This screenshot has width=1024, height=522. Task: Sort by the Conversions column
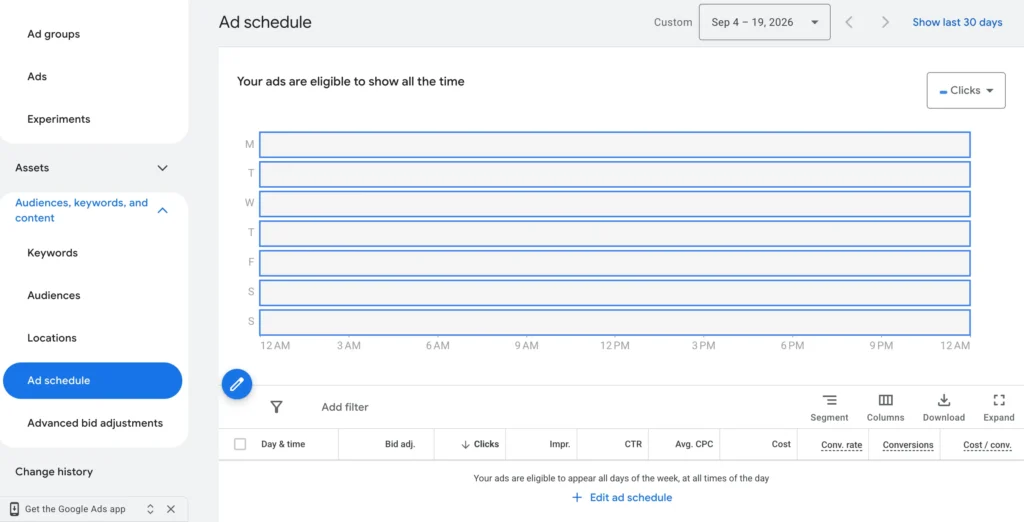tap(908, 445)
